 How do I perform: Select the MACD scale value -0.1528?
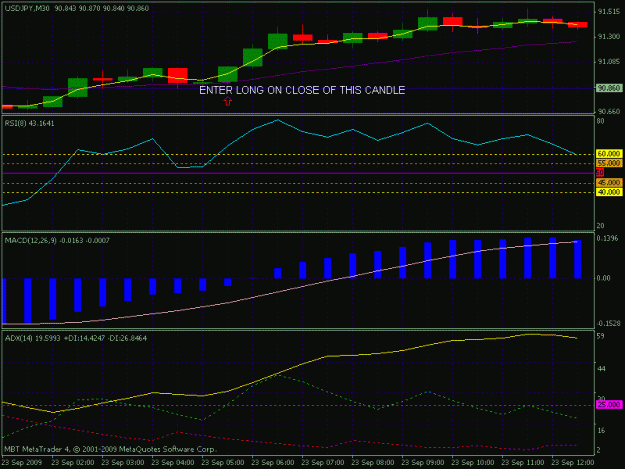(x=608, y=324)
